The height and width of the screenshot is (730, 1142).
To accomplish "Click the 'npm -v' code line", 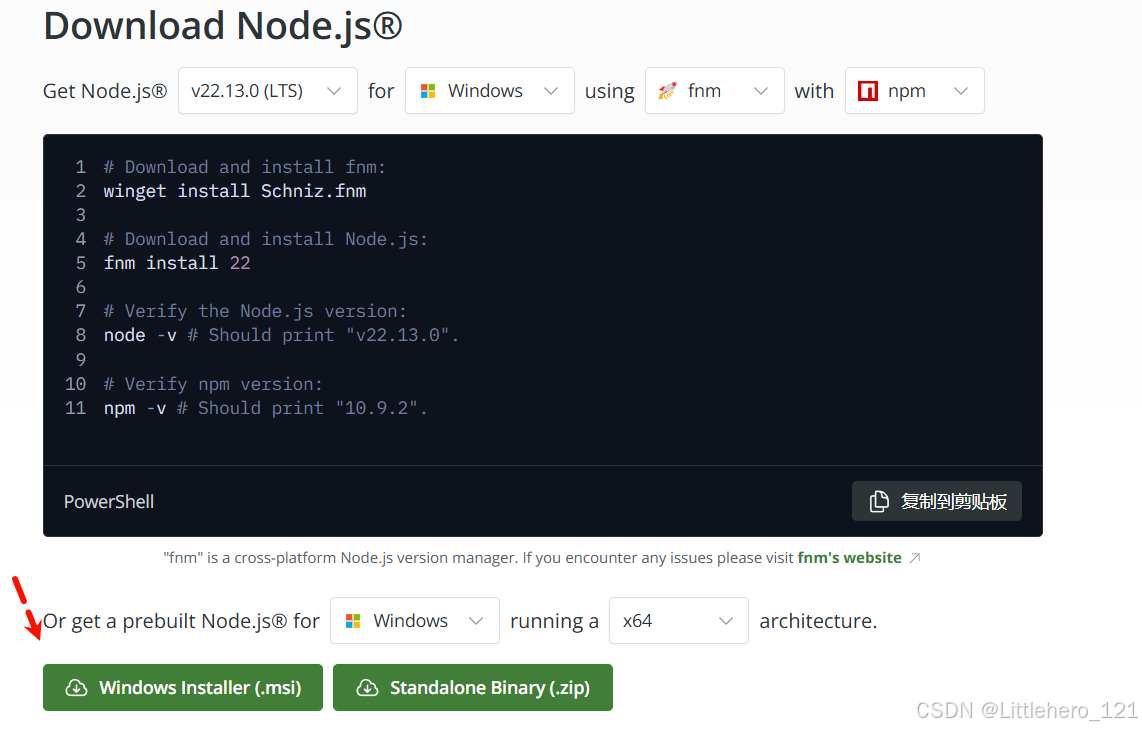I will tap(265, 408).
